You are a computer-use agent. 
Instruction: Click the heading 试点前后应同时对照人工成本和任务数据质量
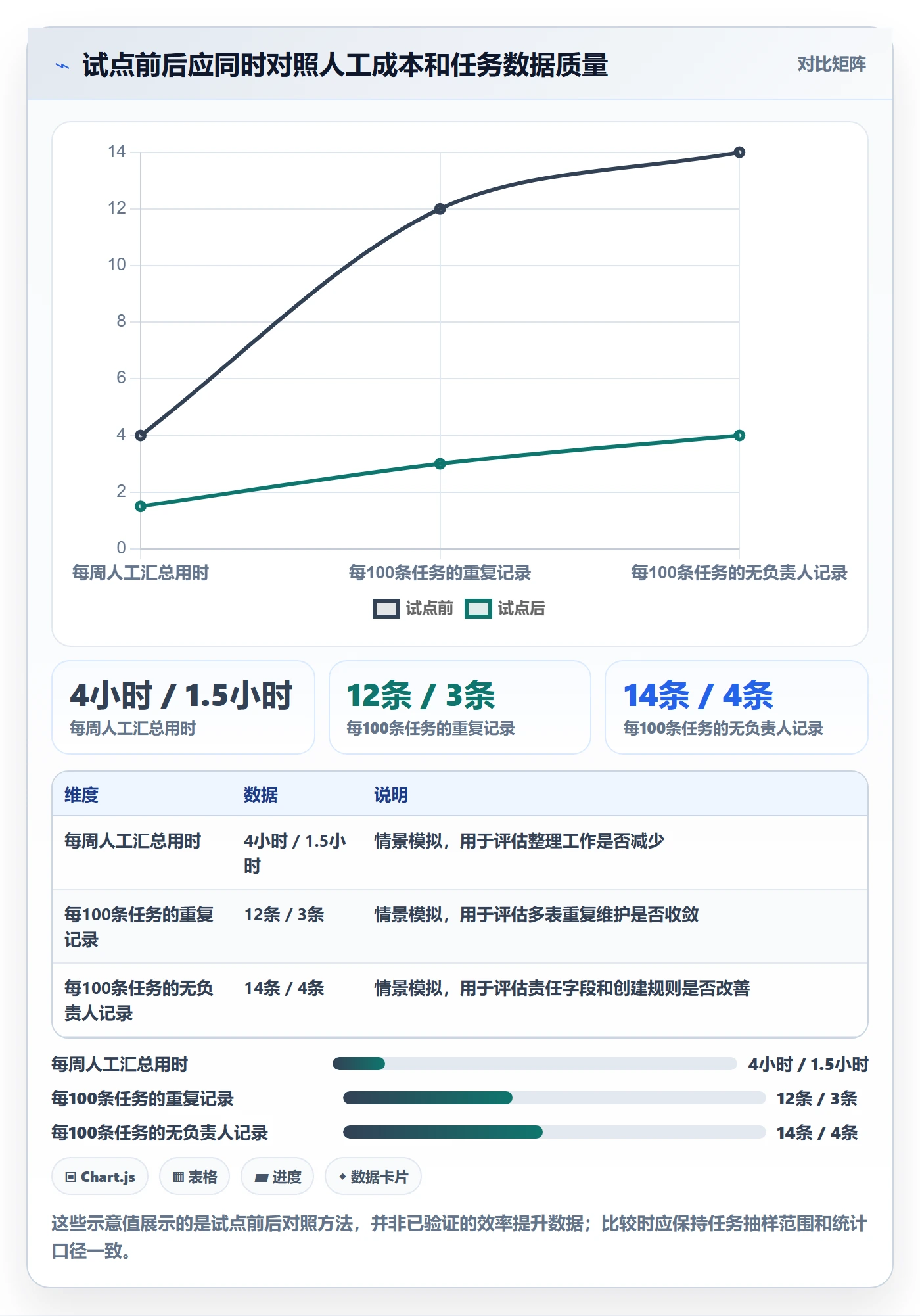point(345,65)
